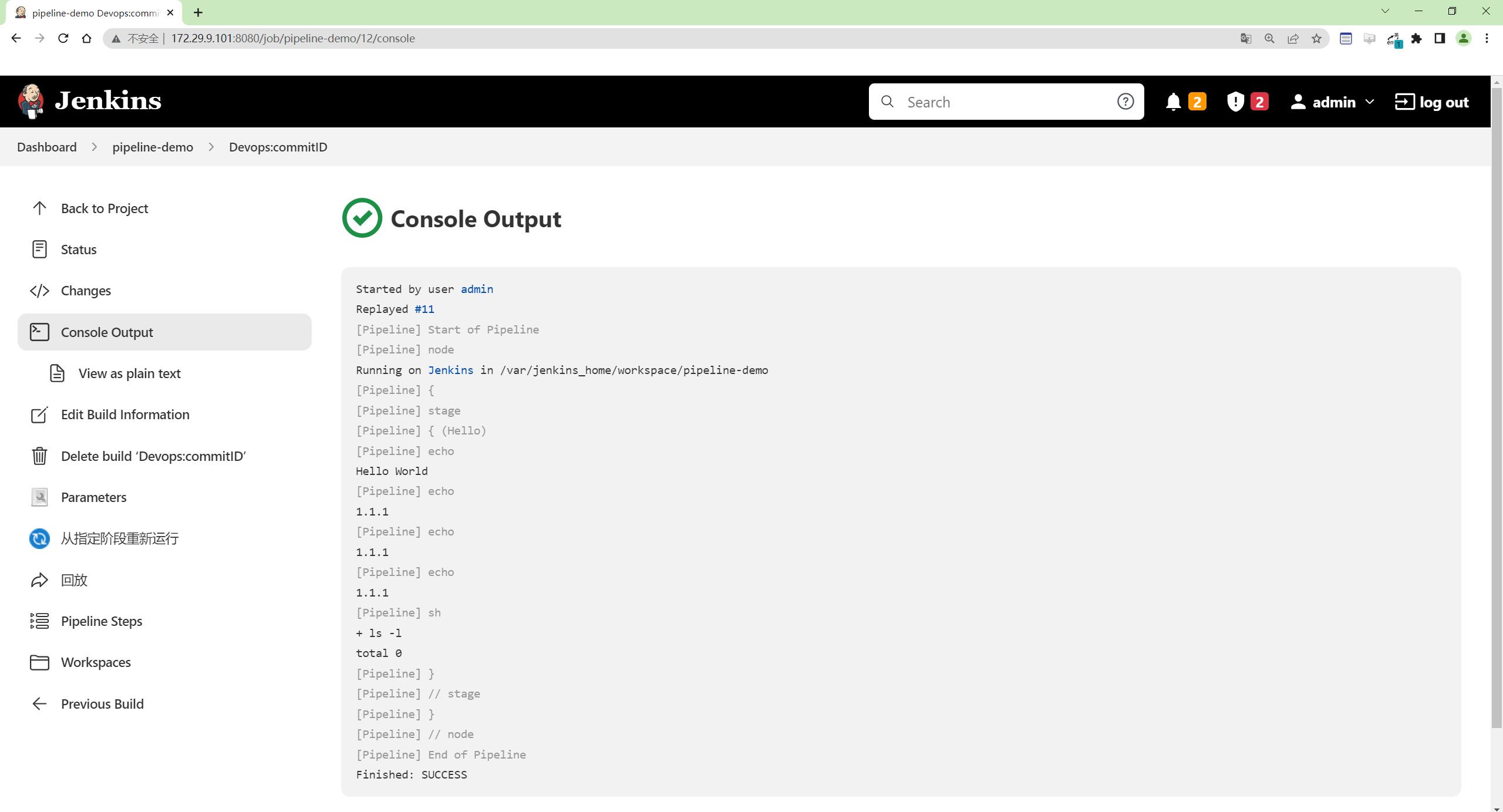Go to browser home page icon
This screenshot has width=1503, height=812.
87,38
